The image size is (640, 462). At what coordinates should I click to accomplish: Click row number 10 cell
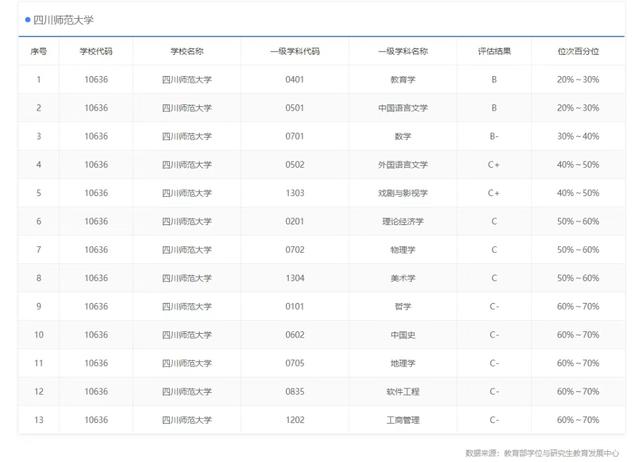pos(39,335)
